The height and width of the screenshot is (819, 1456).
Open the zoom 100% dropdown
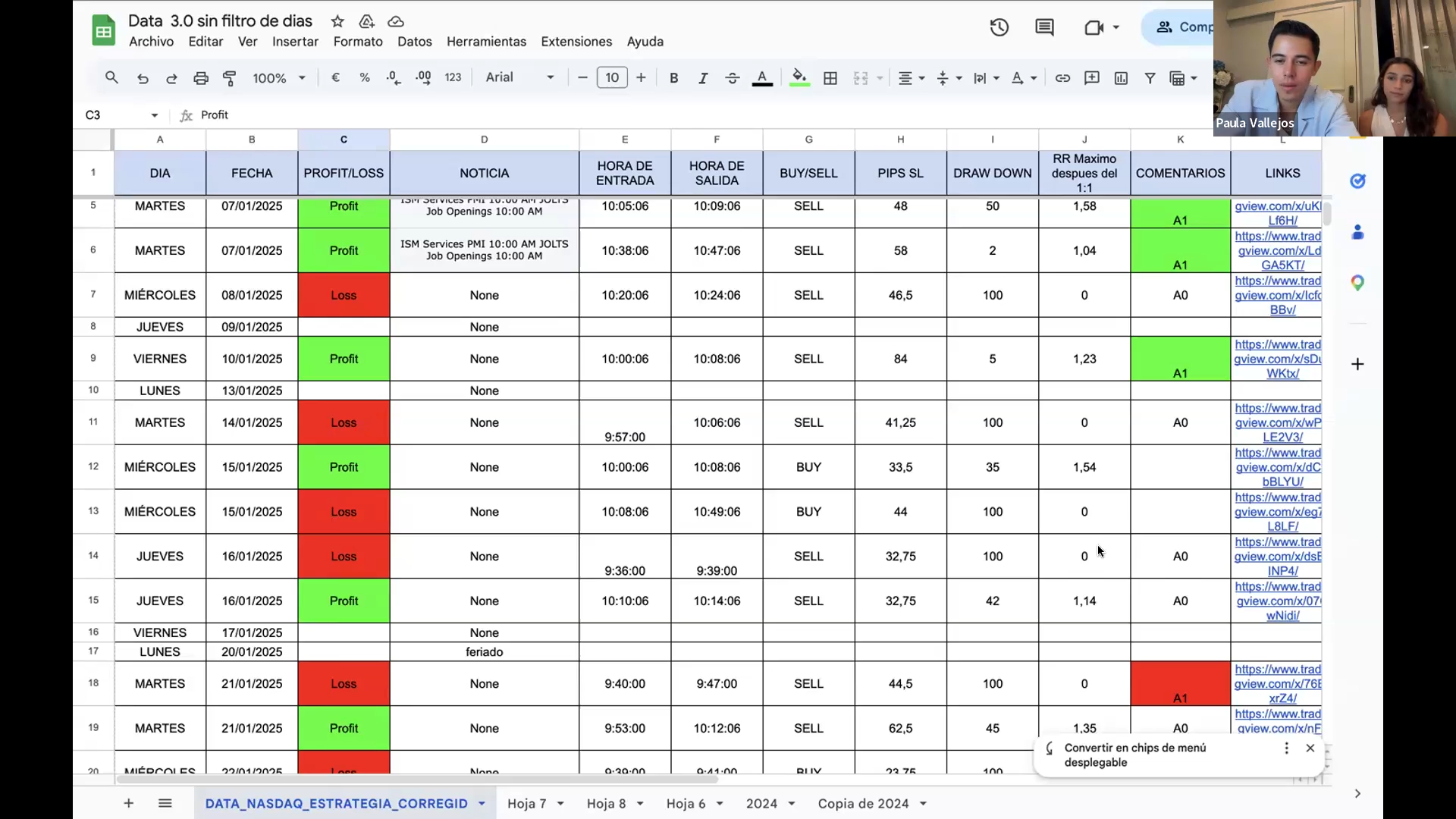[x=279, y=78]
